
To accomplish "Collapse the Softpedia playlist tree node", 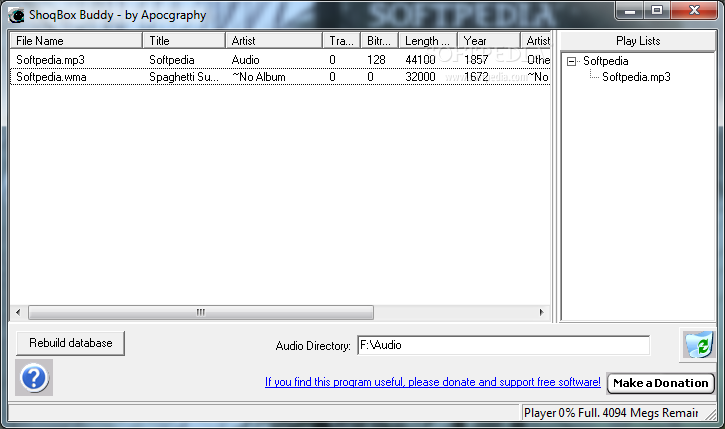I will [571, 61].
